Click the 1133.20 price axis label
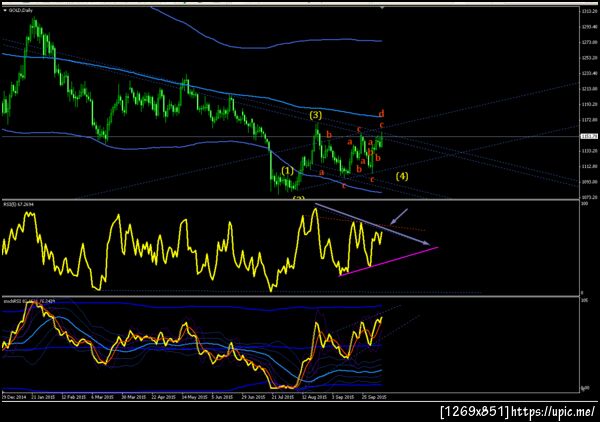The image size is (600, 422). pyautogui.click(x=589, y=151)
